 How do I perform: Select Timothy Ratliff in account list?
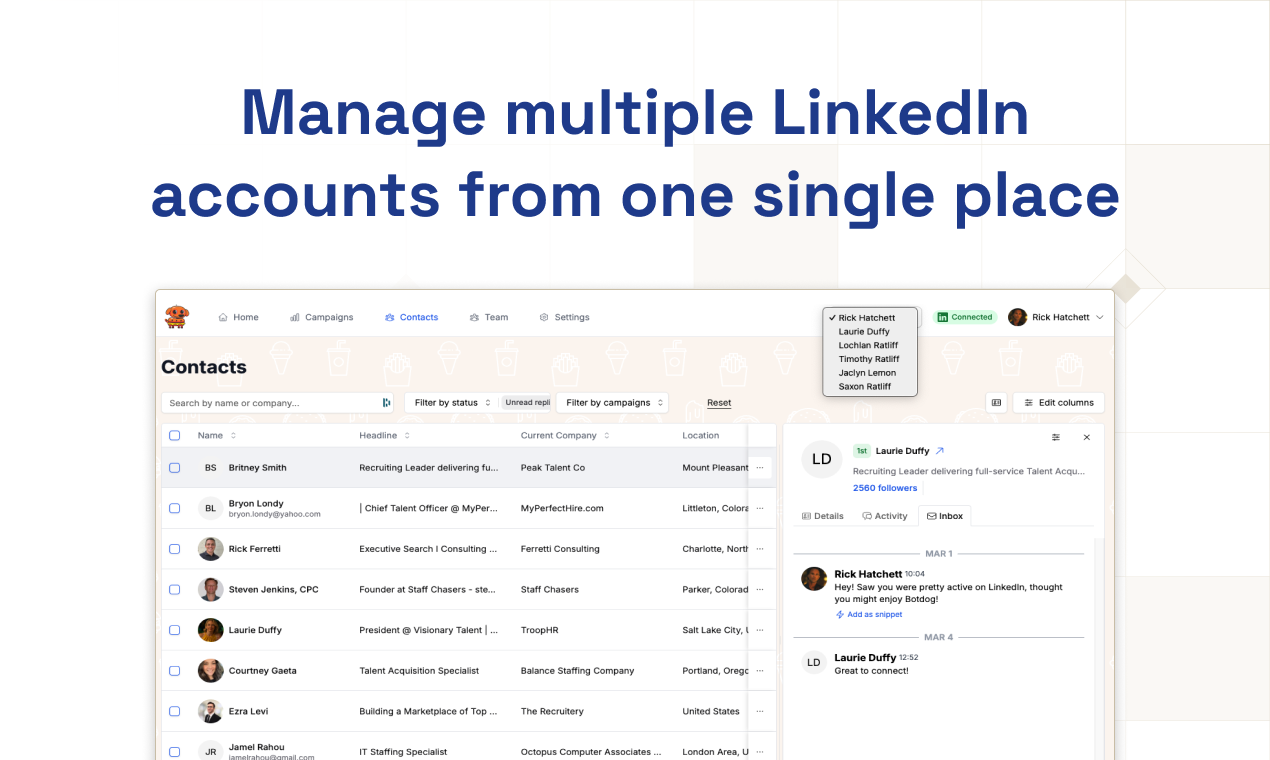pyautogui.click(x=869, y=359)
